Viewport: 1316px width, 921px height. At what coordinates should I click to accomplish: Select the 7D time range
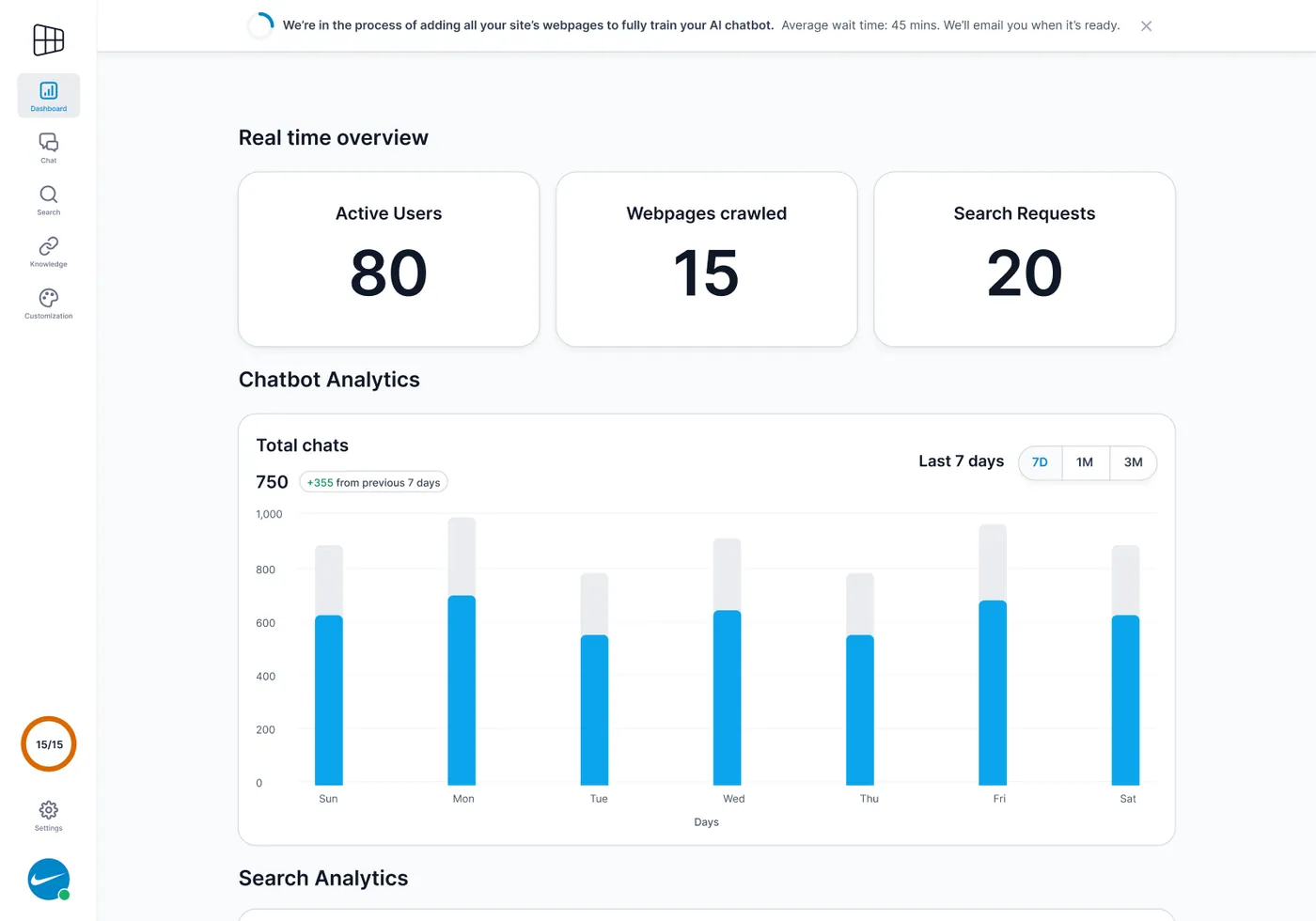(1040, 462)
